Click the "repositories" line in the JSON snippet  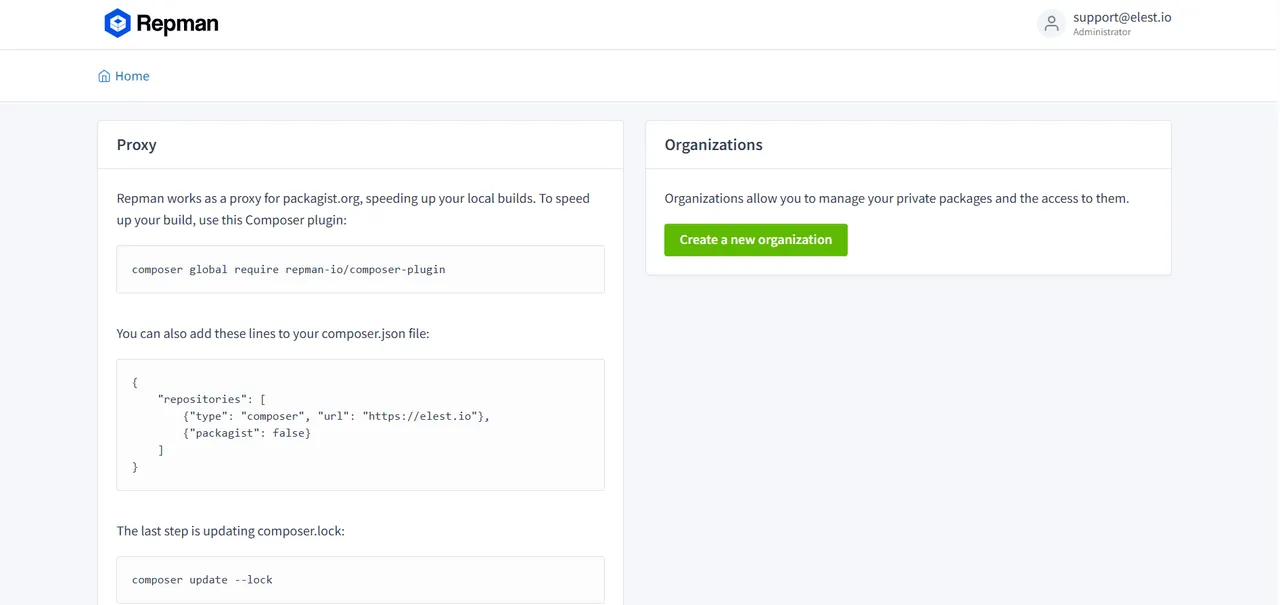click(211, 399)
